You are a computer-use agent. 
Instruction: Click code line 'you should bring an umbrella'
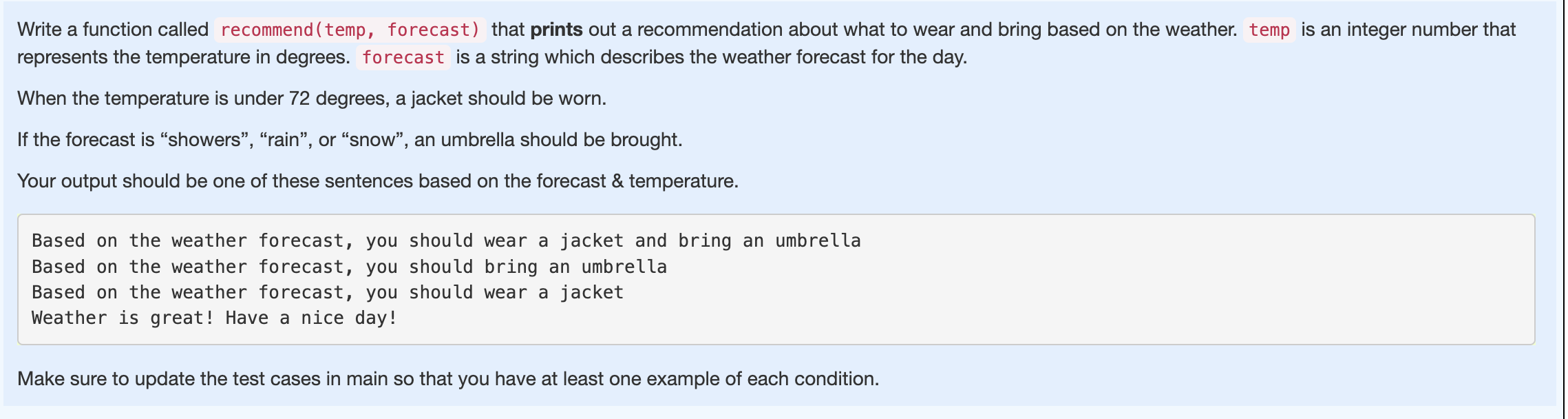point(349,267)
